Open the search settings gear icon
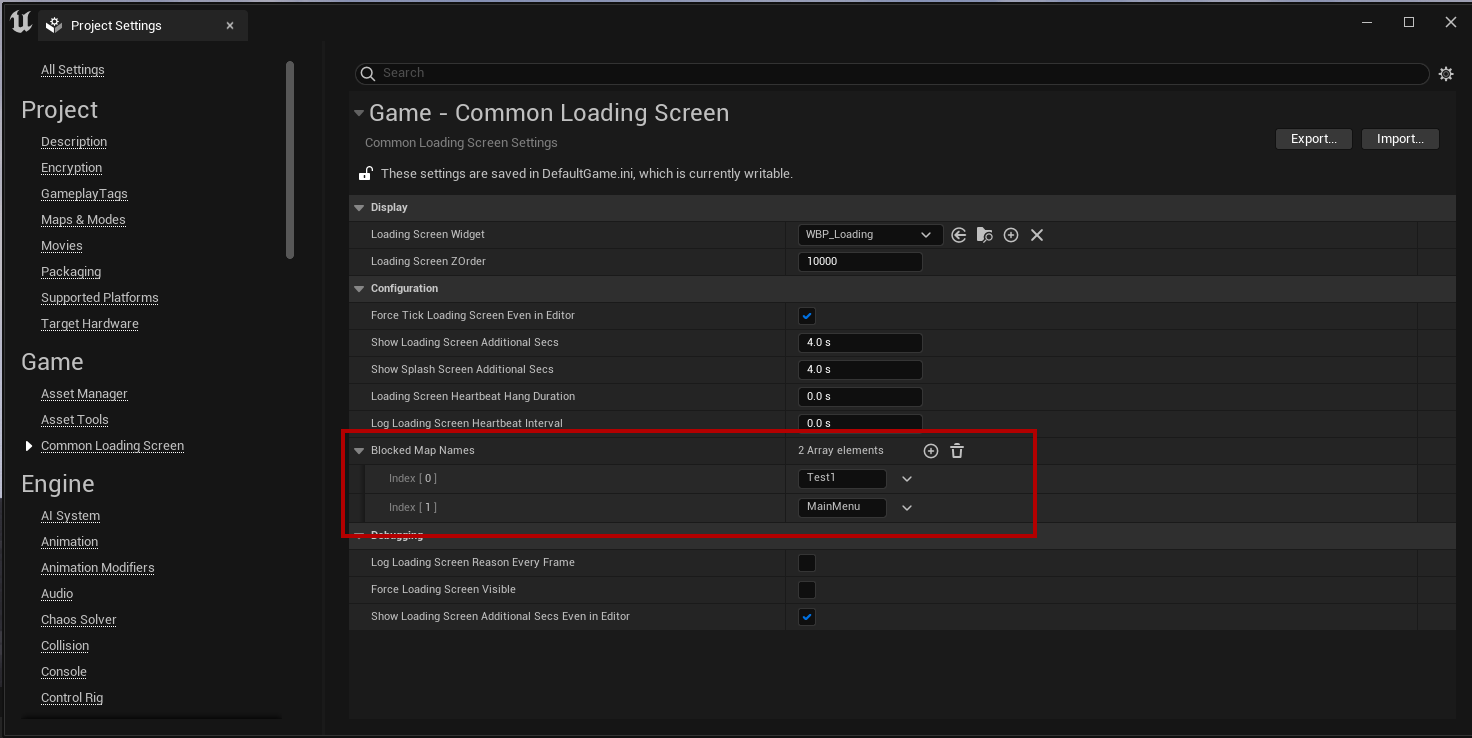Viewport: 1472px width, 738px height. coord(1446,74)
